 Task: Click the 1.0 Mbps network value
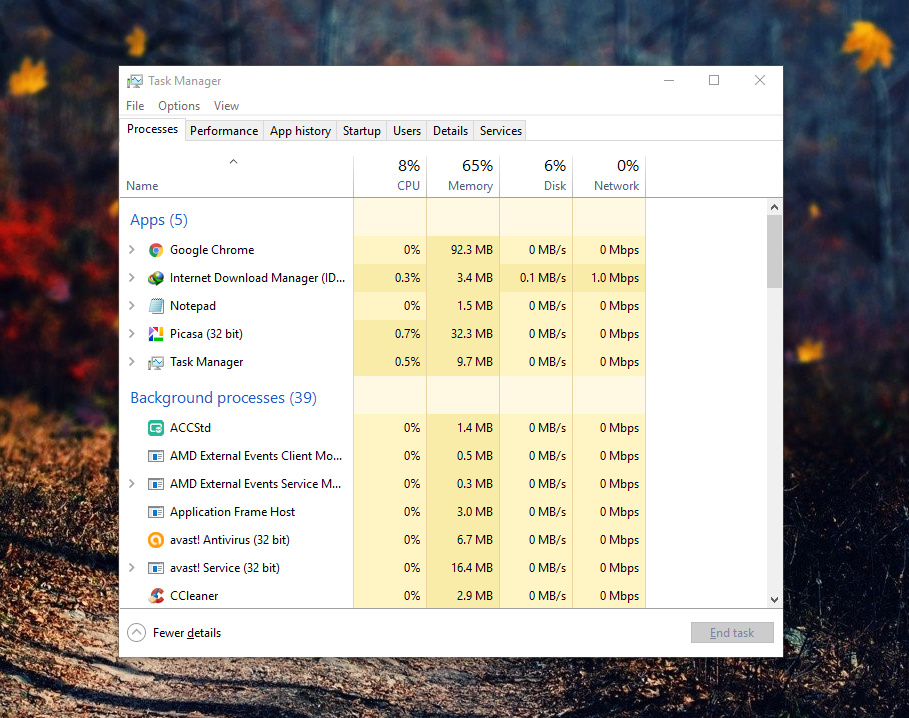(x=615, y=278)
